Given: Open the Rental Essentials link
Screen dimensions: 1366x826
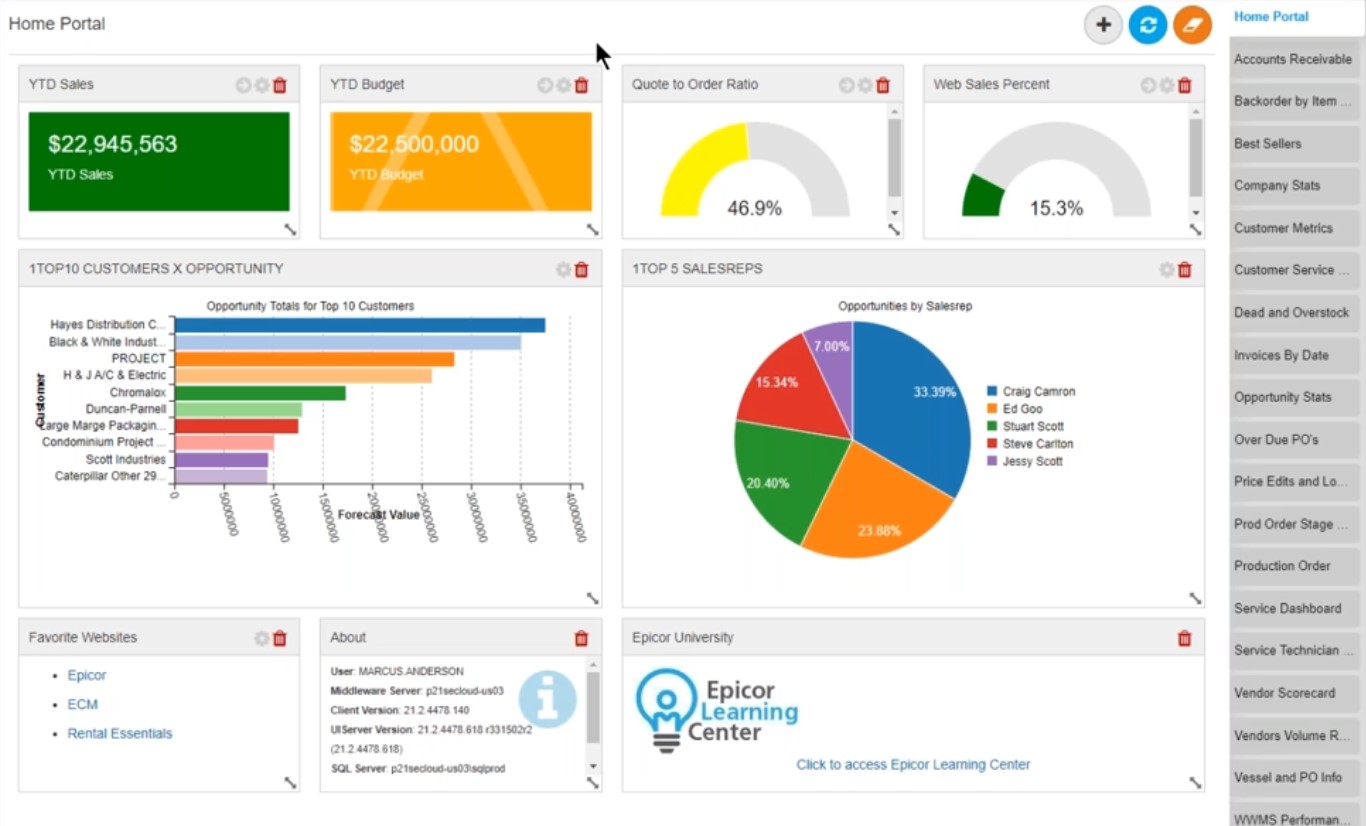Looking at the screenshot, I should (x=120, y=734).
